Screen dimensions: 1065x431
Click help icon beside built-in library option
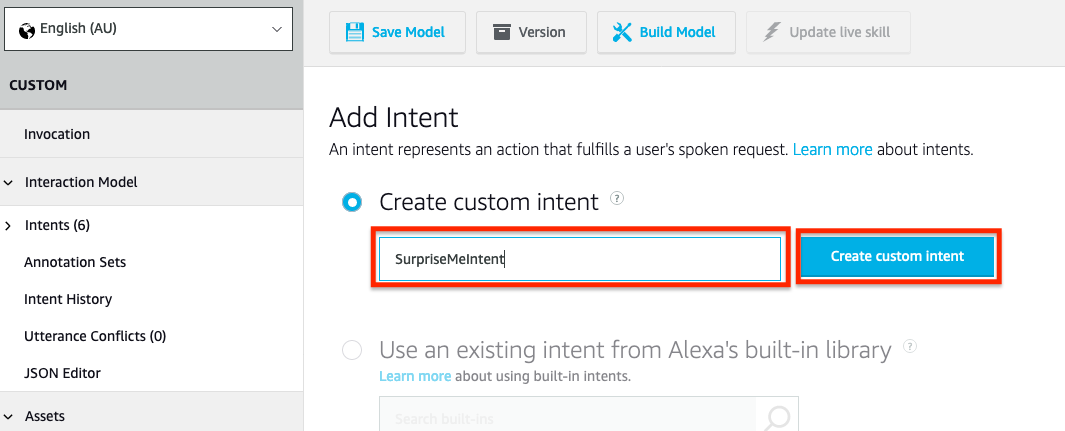[909, 347]
